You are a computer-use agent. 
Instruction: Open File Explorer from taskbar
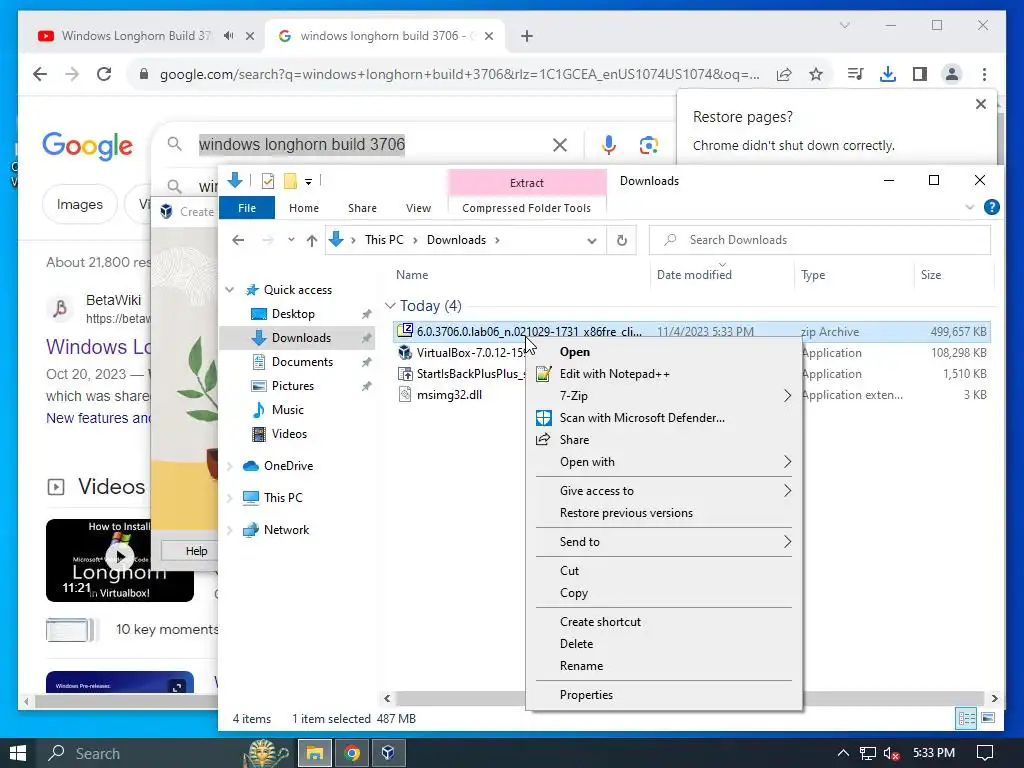point(315,753)
